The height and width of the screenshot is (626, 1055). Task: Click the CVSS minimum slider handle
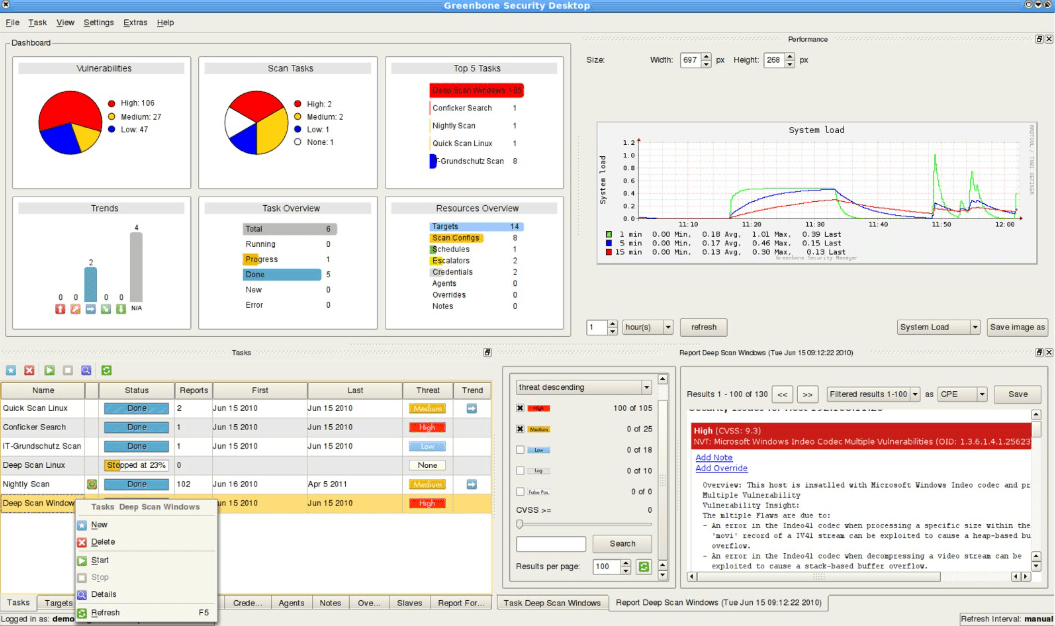pyautogui.click(x=519, y=524)
